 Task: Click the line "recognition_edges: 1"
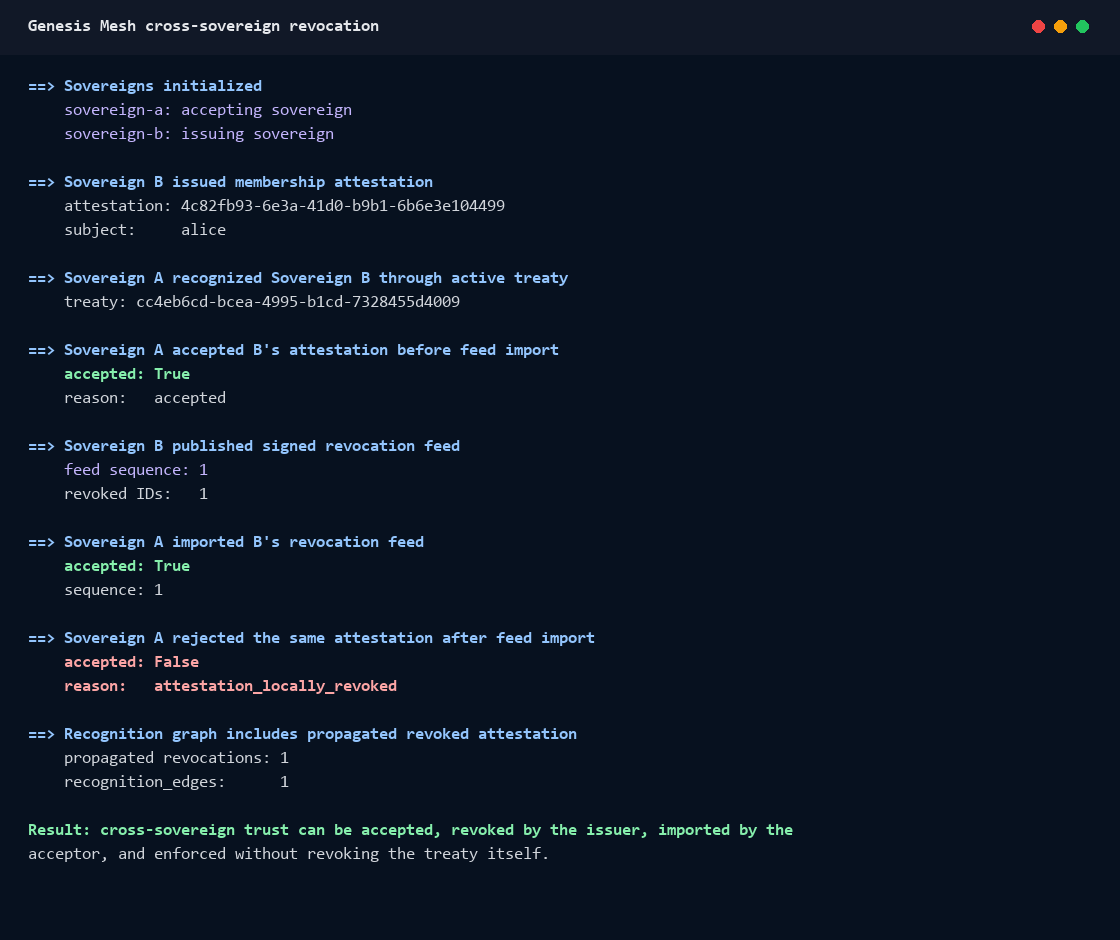coord(176,782)
